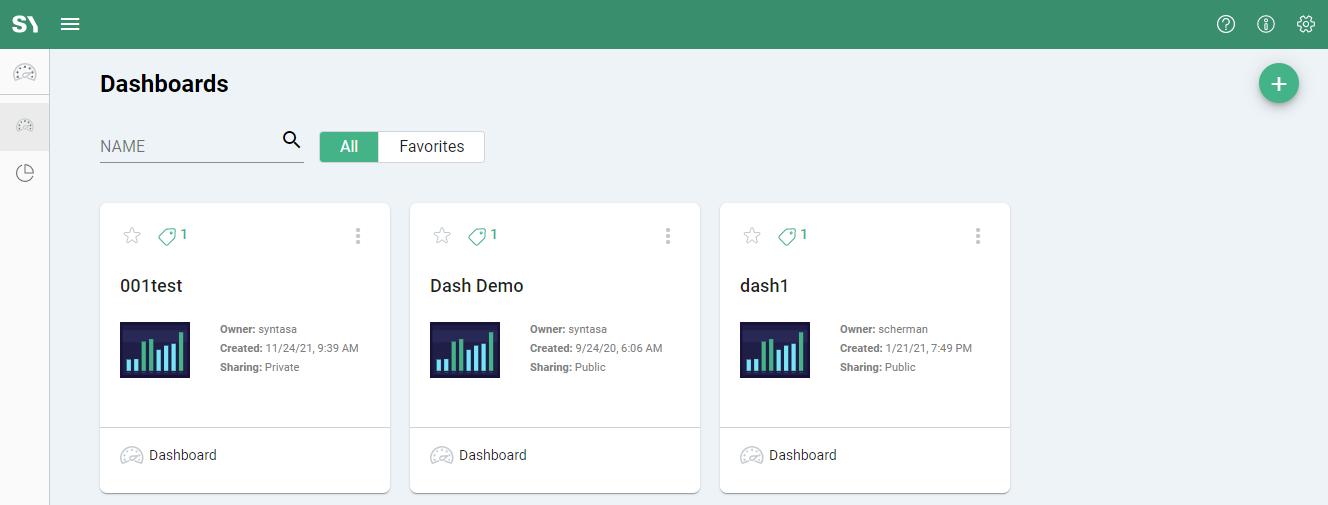The image size is (1328, 505).
Task: Open the info icon in header
Action: (1266, 24)
